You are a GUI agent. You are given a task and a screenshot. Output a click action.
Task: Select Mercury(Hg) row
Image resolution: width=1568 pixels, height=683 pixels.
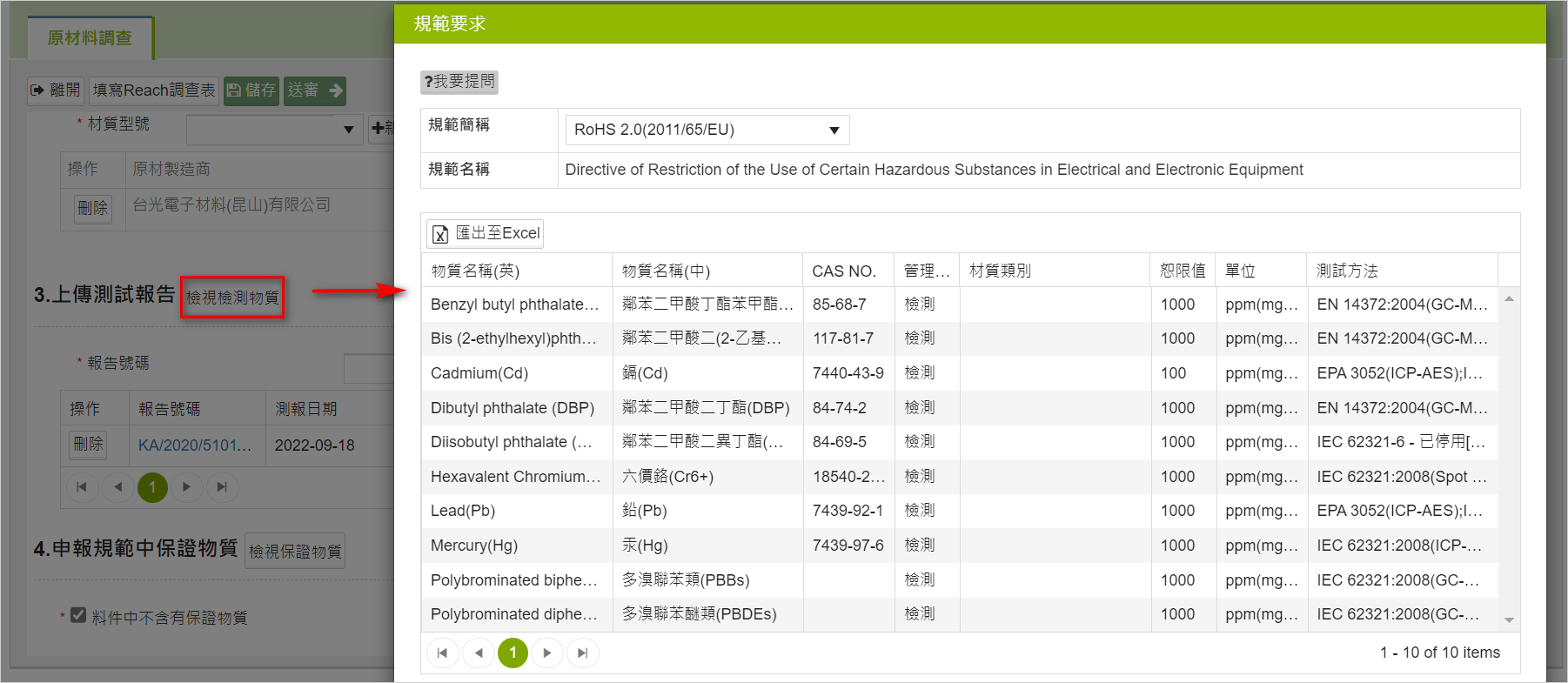click(x=960, y=546)
